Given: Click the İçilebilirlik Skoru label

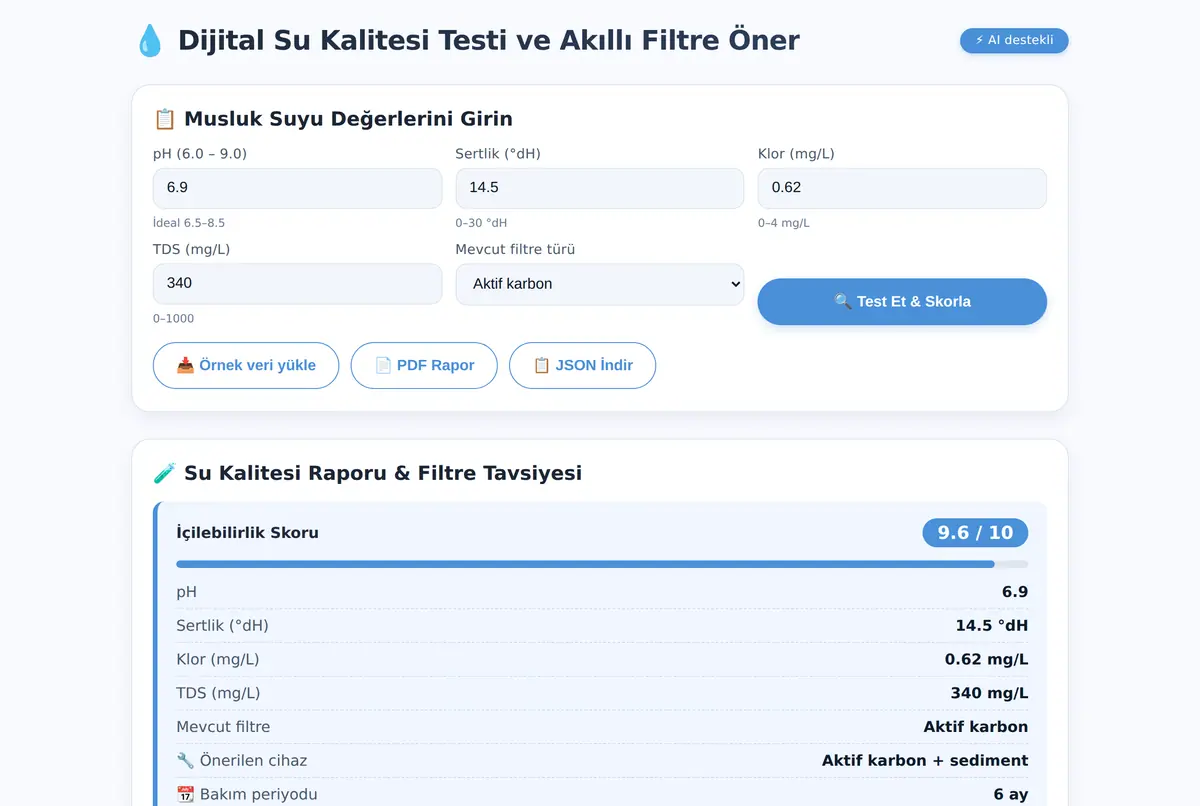Looking at the screenshot, I should (248, 533).
